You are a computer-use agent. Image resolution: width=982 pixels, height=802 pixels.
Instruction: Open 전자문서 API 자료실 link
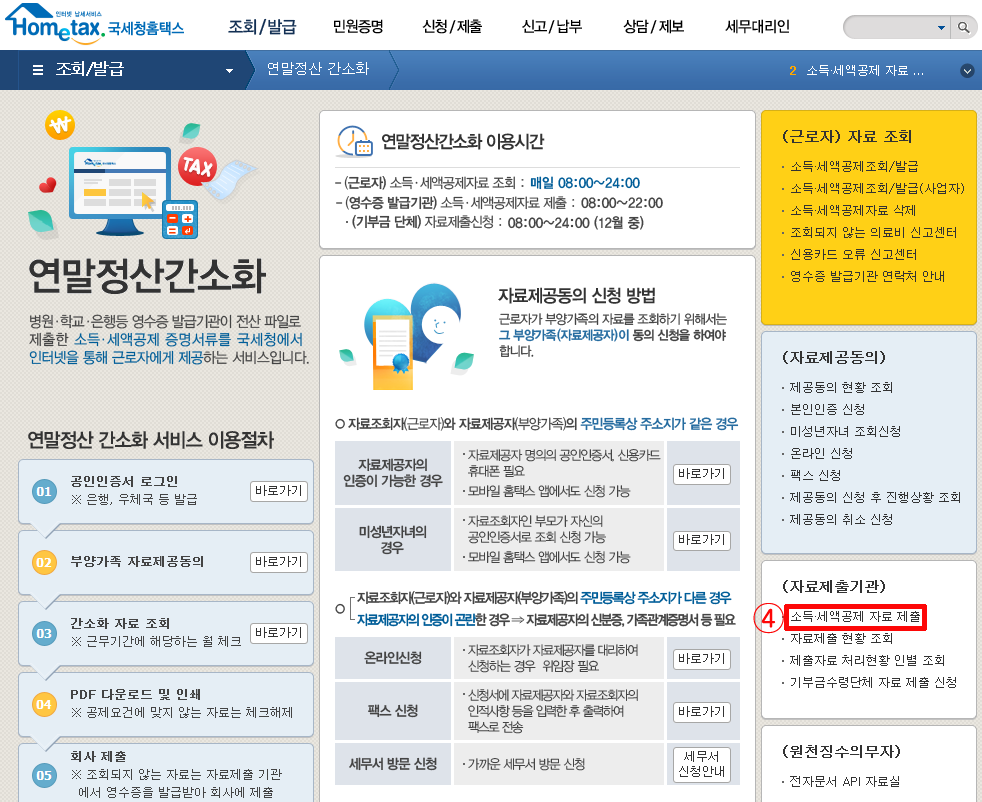click(x=844, y=781)
